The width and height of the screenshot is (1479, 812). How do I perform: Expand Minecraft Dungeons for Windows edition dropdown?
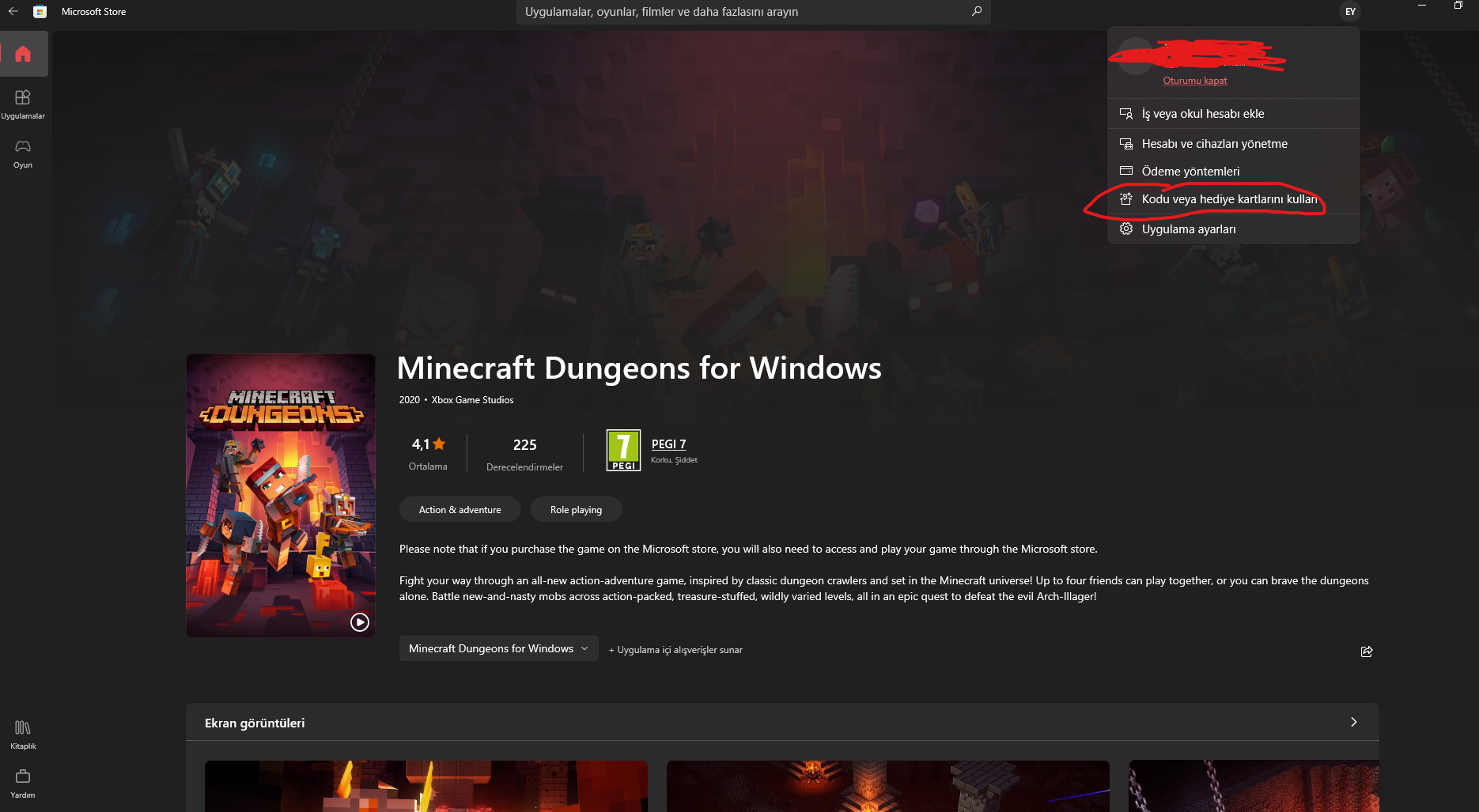[x=498, y=648]
